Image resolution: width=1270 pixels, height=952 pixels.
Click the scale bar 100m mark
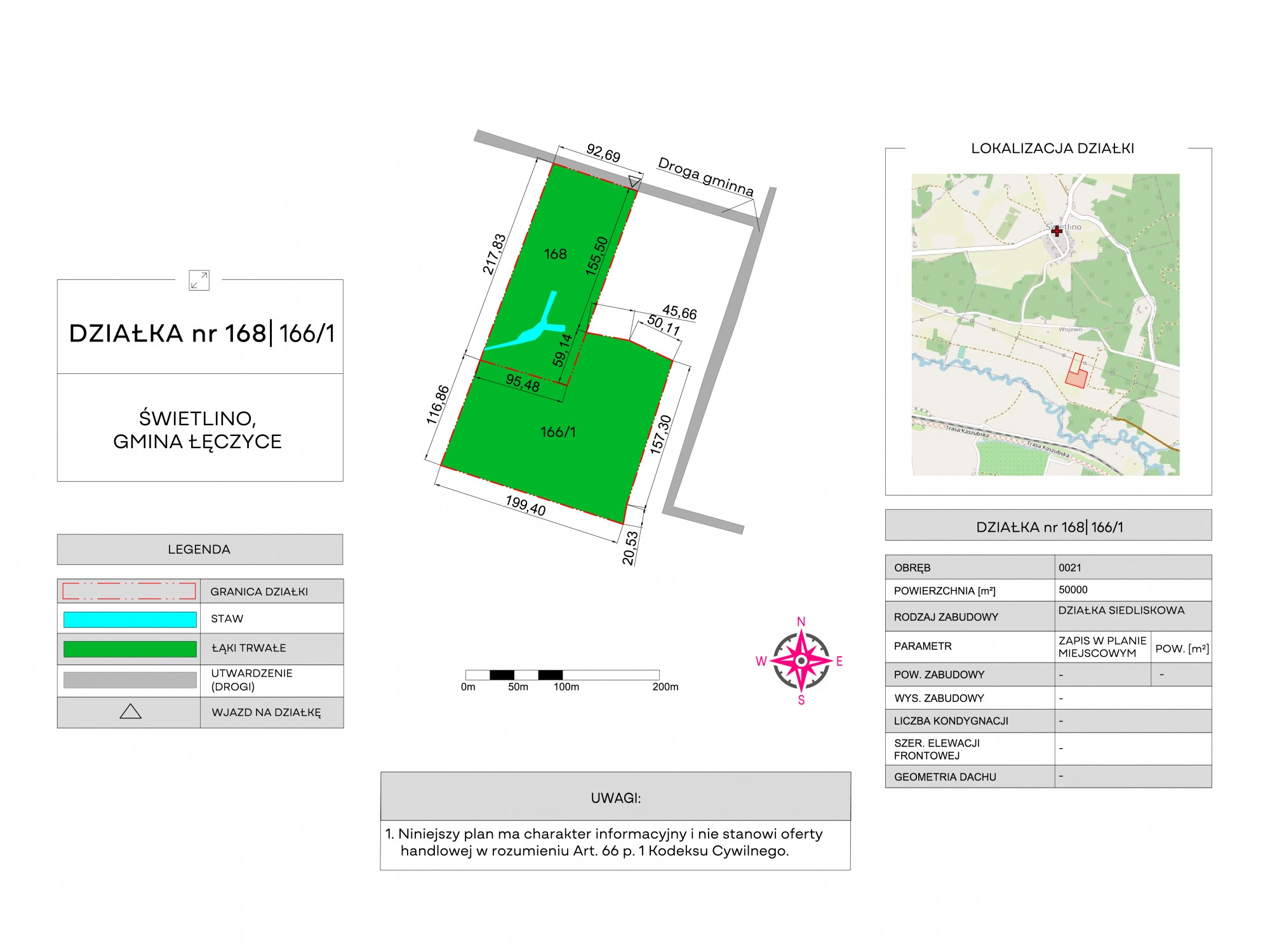click(x=565, y=686)
